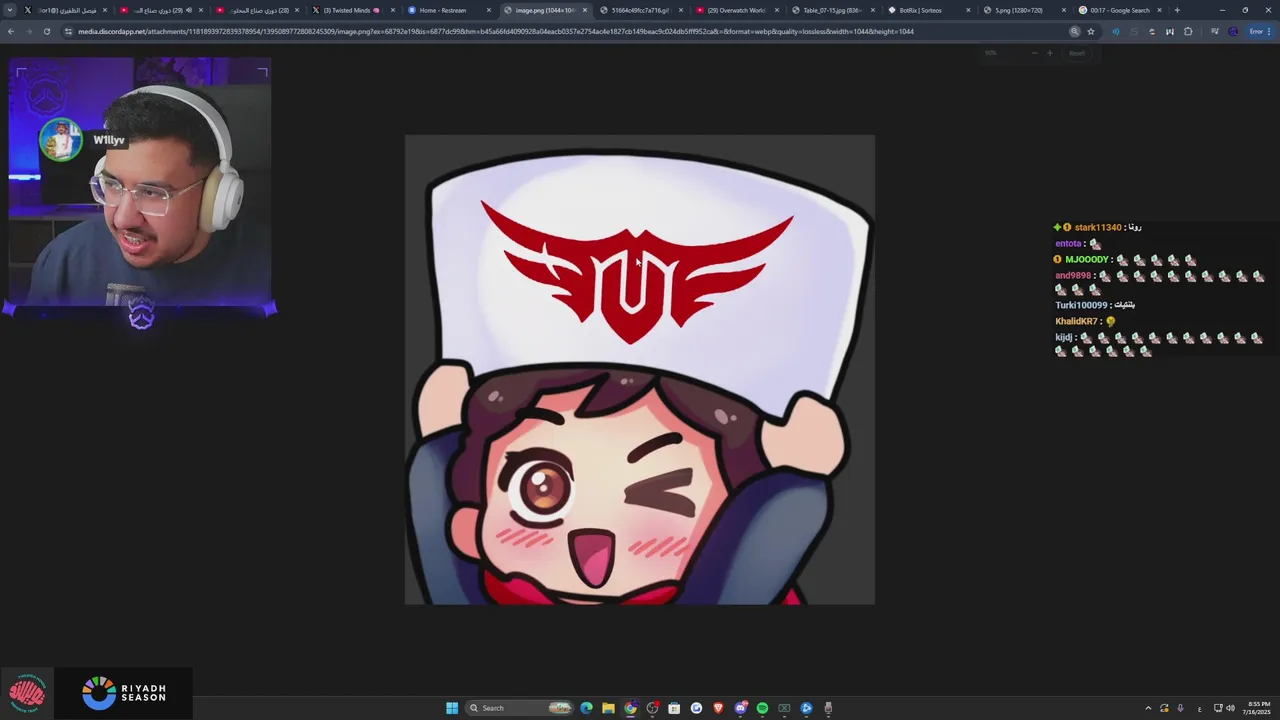This screenshot has width=1280, height=720.
Task: Open Discord from the taskbar
Action: click(740, 708)
